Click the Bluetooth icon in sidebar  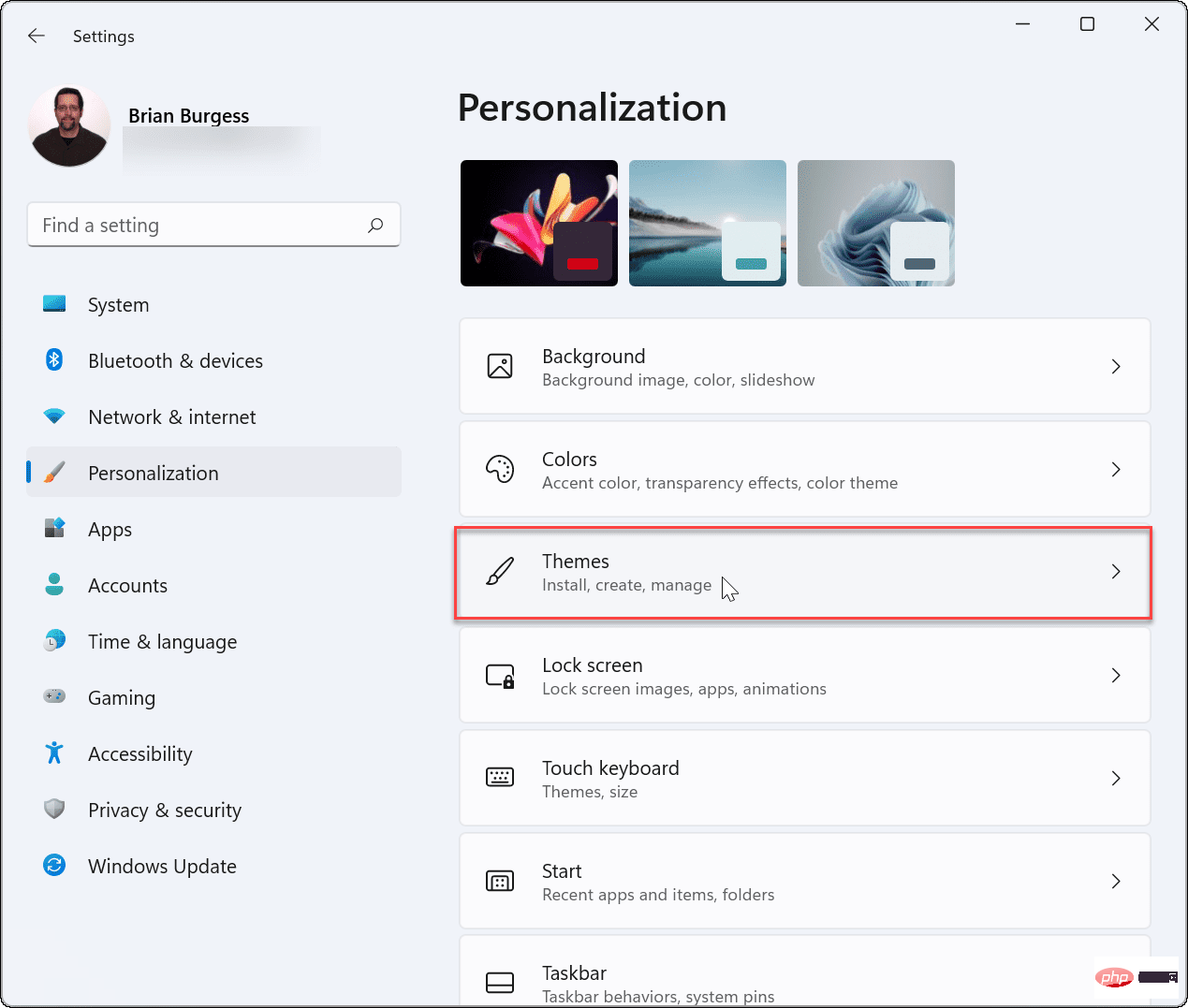(x=54, y=359)
